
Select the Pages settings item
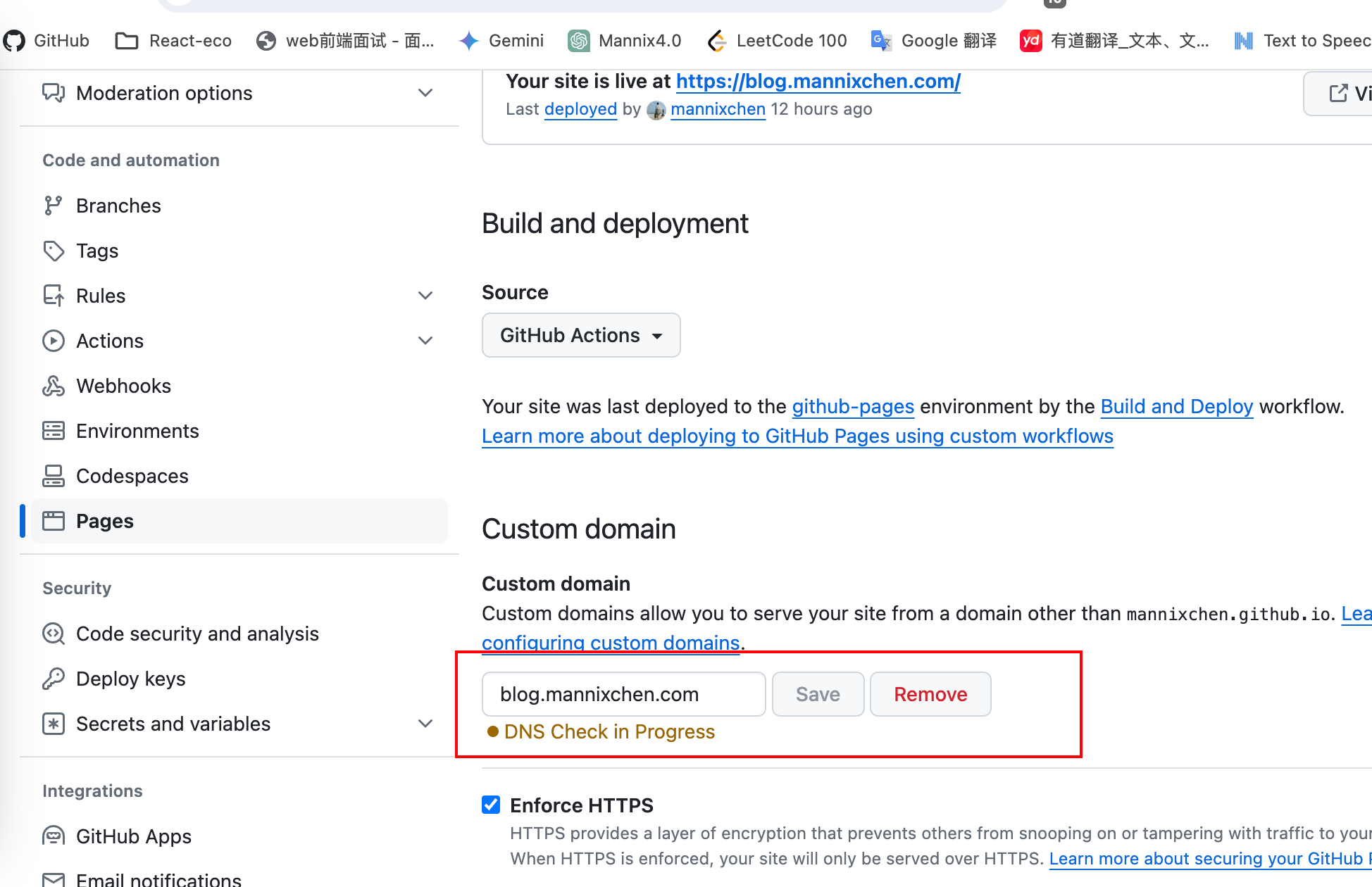239,521
